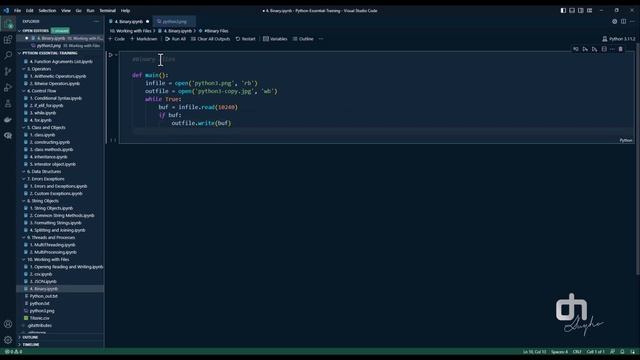Image resolution: width=640 pixels, height=360 pixels.
Task: Execute cell and below icon in toolbar
Action: point(595,49)
